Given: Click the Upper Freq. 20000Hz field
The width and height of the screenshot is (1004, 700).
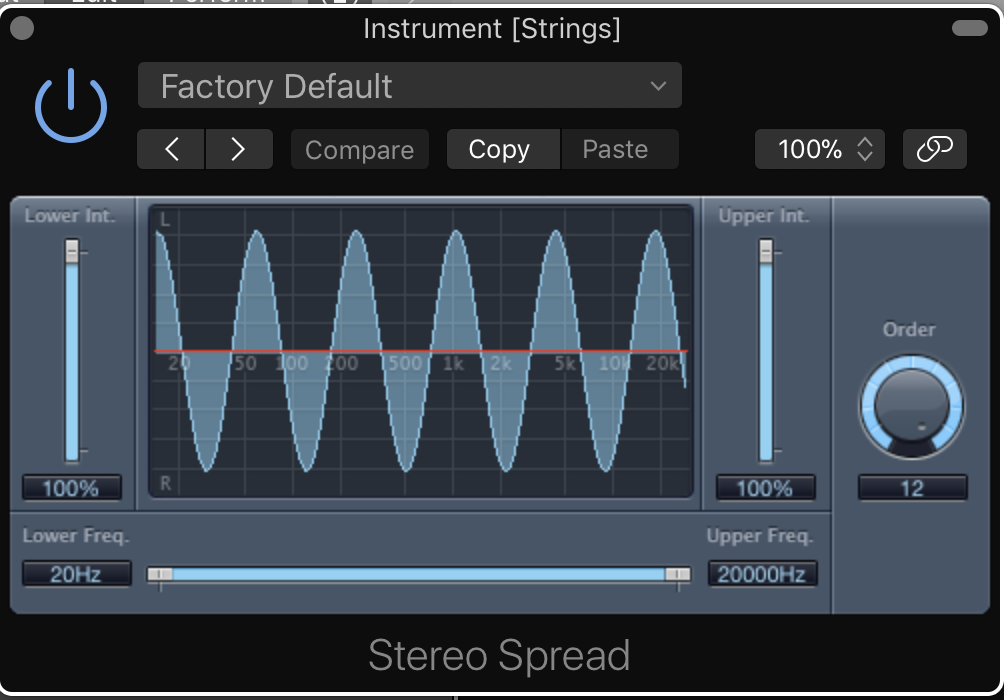Looking at the screenshot, I should [x=762, y=574].
